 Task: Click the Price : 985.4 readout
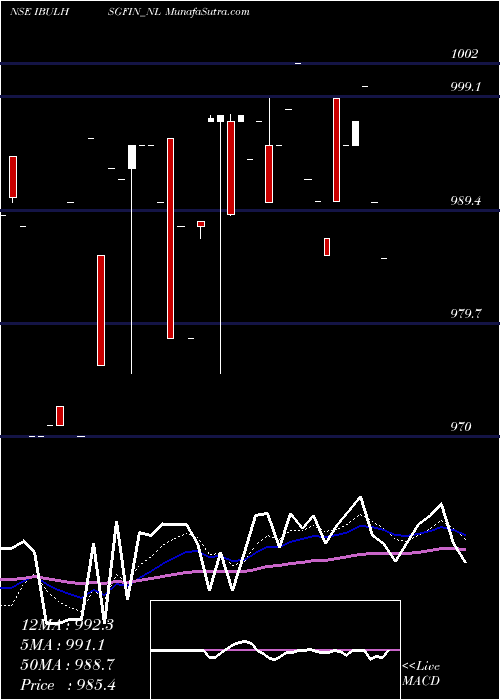click(68, 685)
